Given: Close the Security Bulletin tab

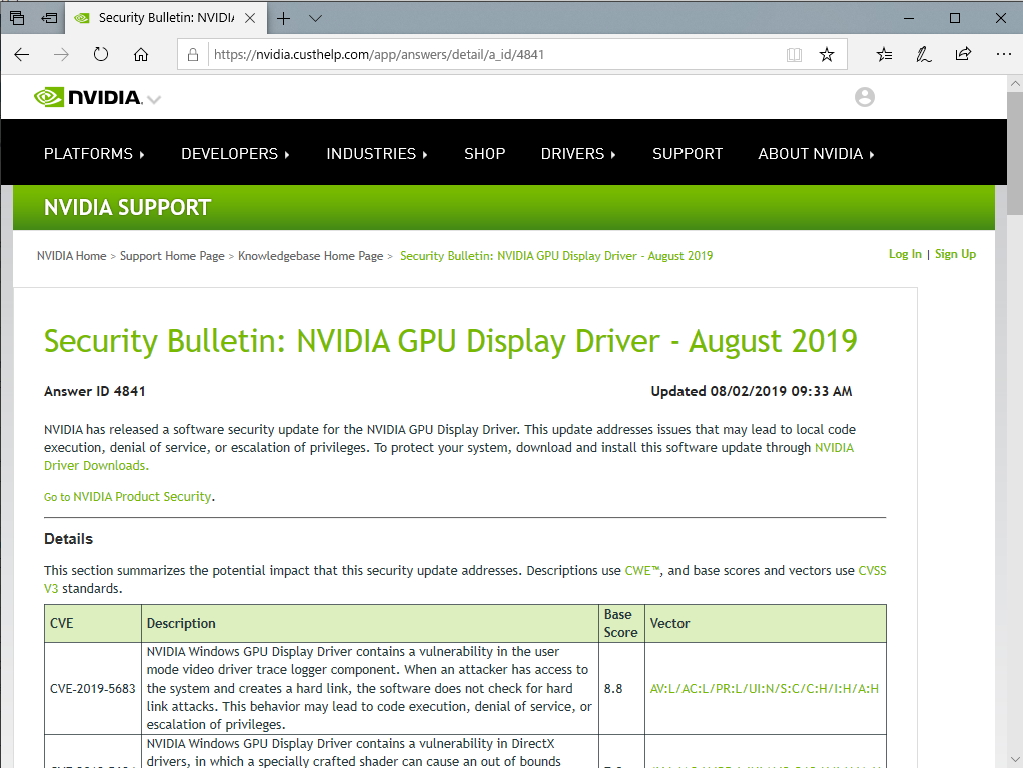Looking at the screenshot, I should coord(250,18).
